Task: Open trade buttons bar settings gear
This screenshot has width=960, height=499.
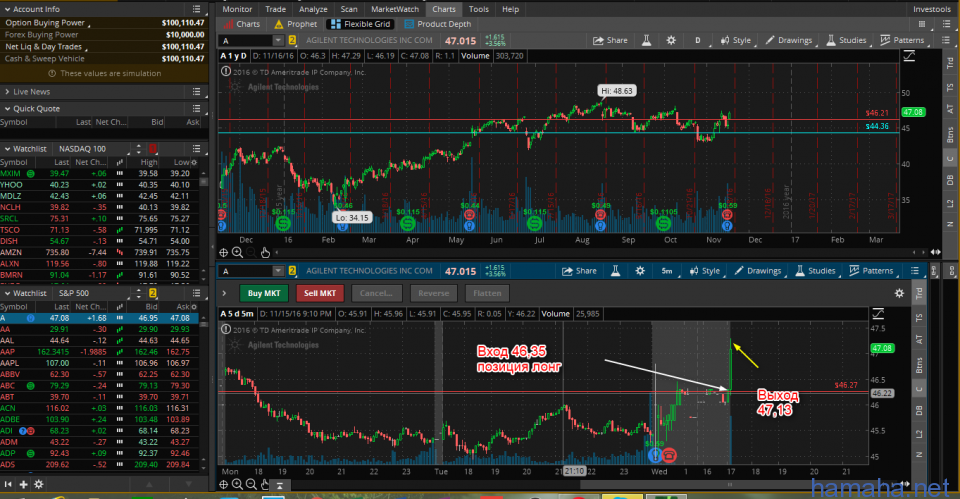Action: (x=899, y=293)
